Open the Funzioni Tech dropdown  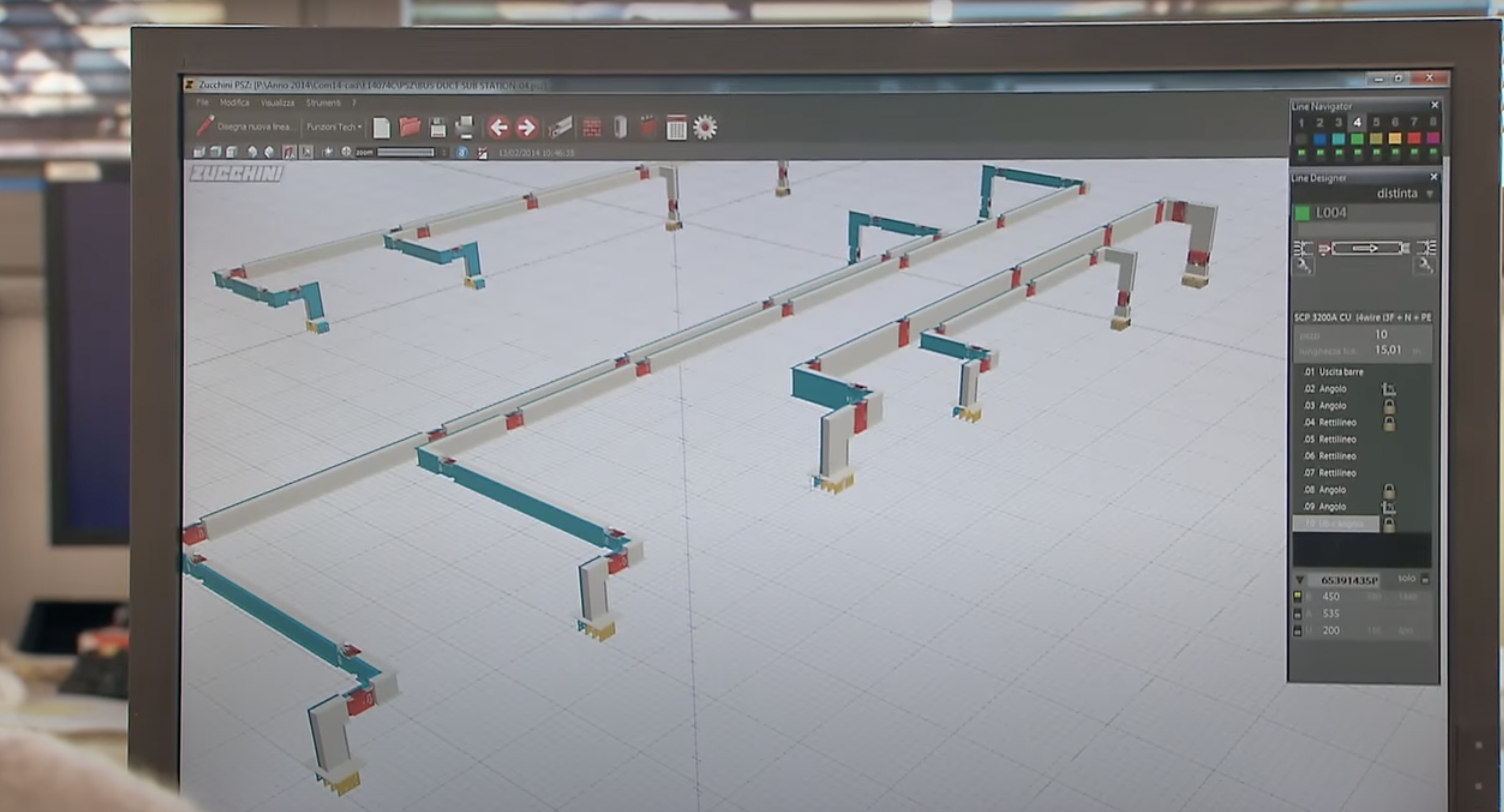[334, 127]
